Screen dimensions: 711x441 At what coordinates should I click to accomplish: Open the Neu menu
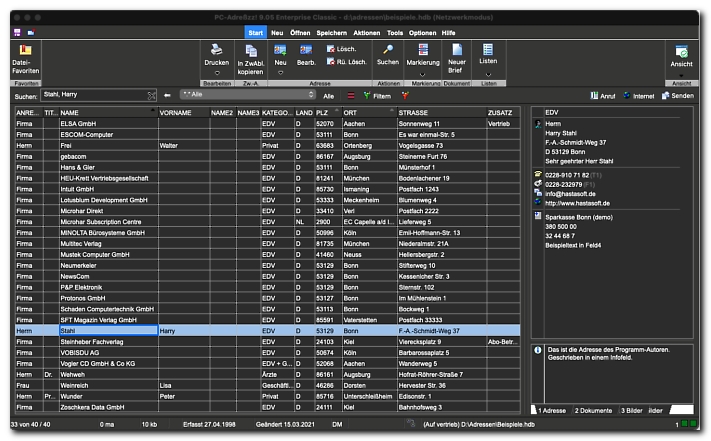coord(277,33)
